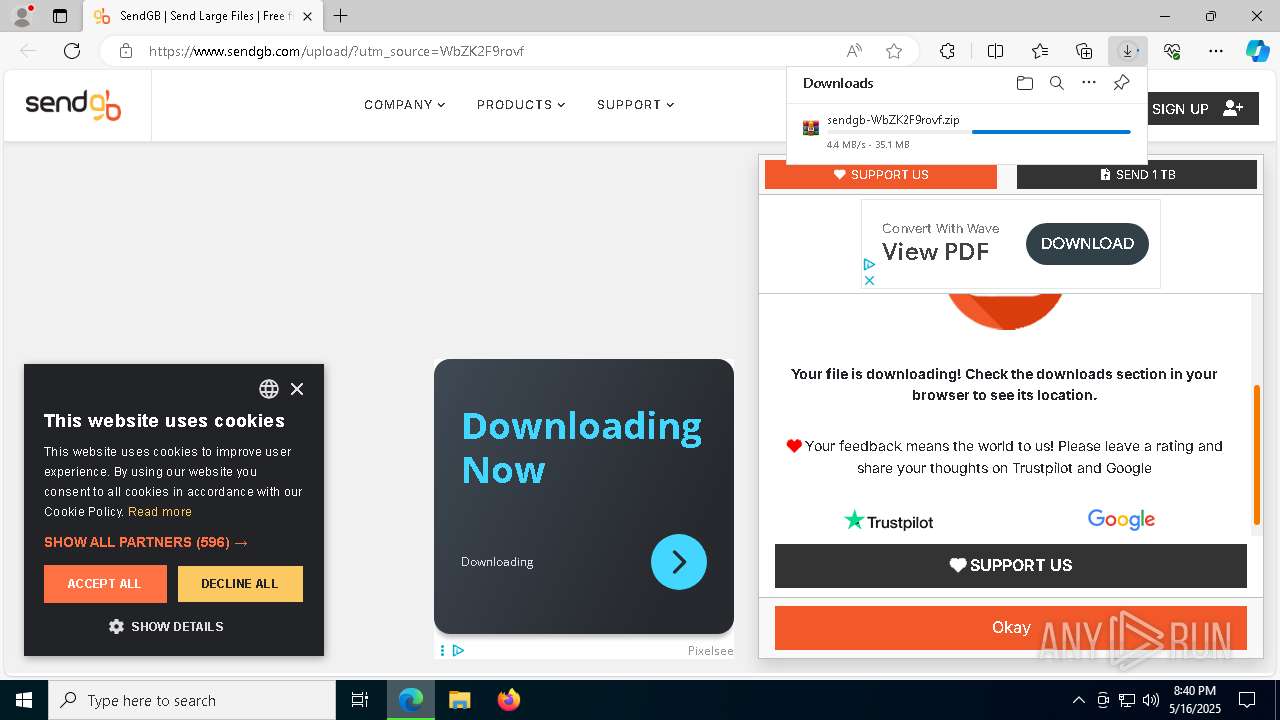Screen dimensions: 1280x720
Task: Close the cookie banner
Action: click(297, 389)
